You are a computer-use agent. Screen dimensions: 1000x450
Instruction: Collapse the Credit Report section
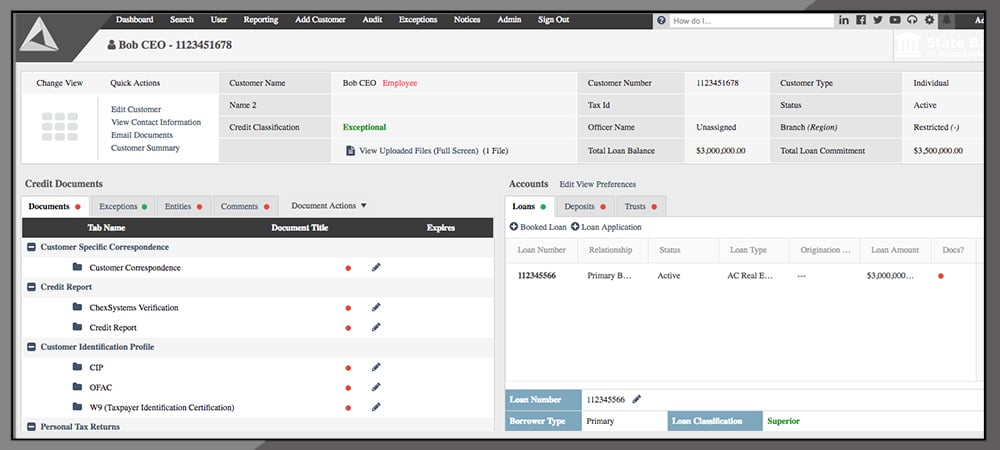[x=32, y=287]
